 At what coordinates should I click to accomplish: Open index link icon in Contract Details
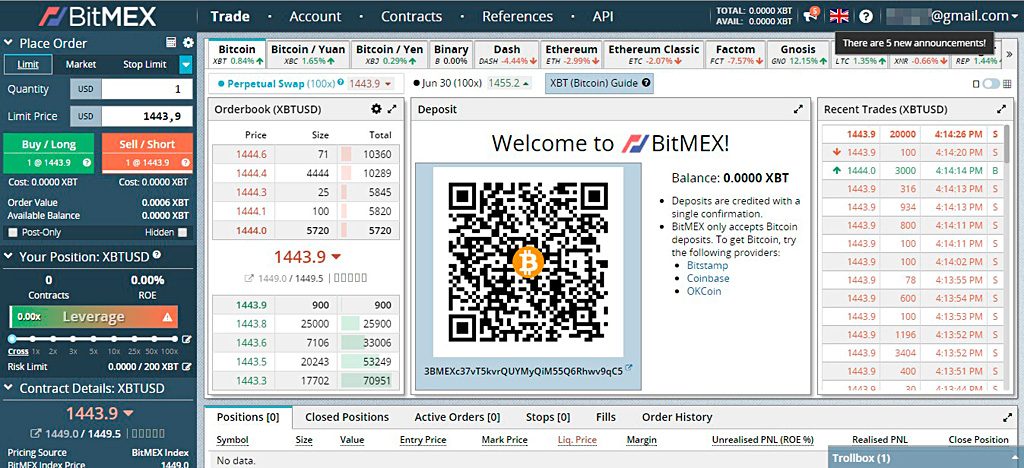click(x=36, y=434)
